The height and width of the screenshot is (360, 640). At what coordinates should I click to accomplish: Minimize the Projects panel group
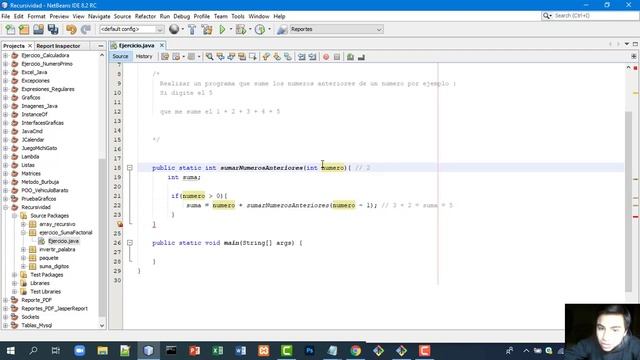click(x=101, y=46)
